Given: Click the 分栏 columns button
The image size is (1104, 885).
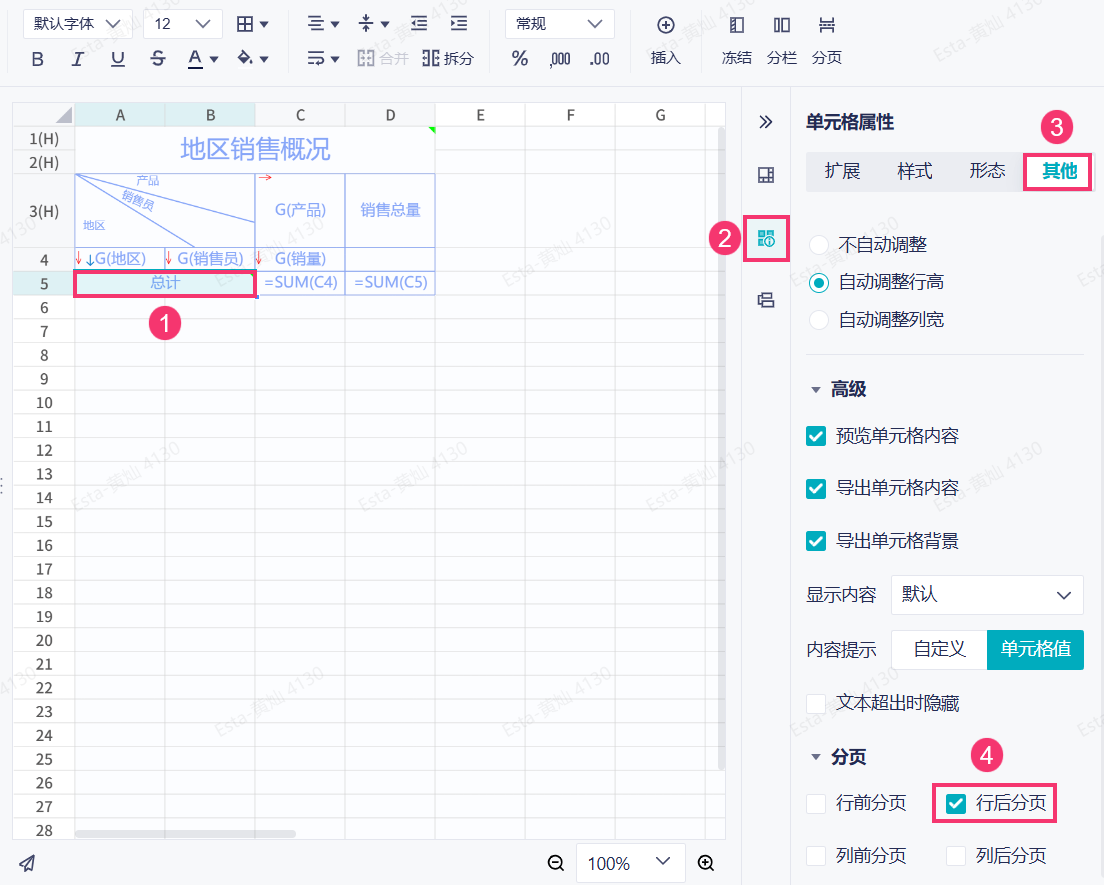Looking at the screenshot, I should 782,41.
